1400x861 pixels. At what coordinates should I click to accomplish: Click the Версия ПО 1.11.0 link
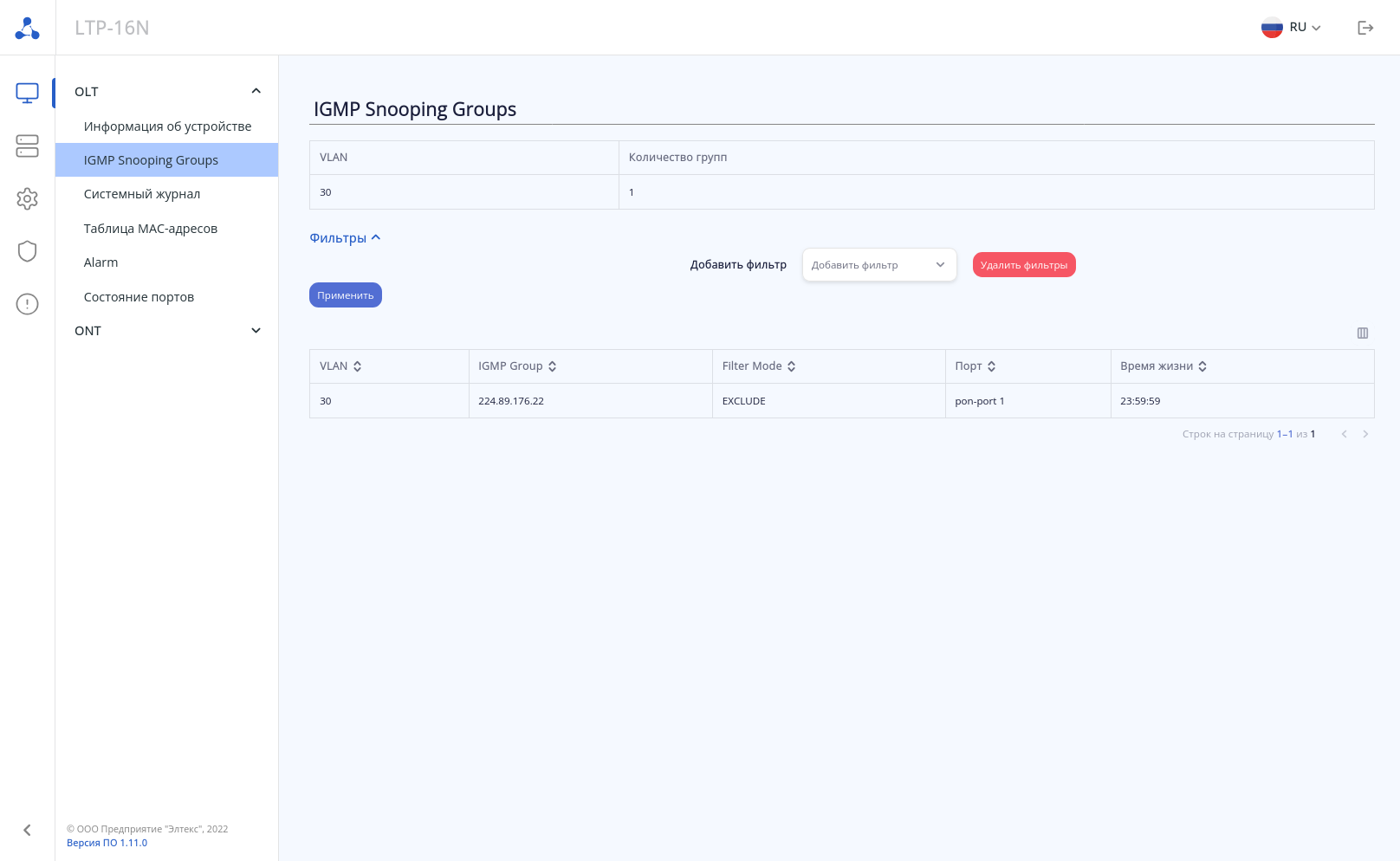[x=107, y=843]
